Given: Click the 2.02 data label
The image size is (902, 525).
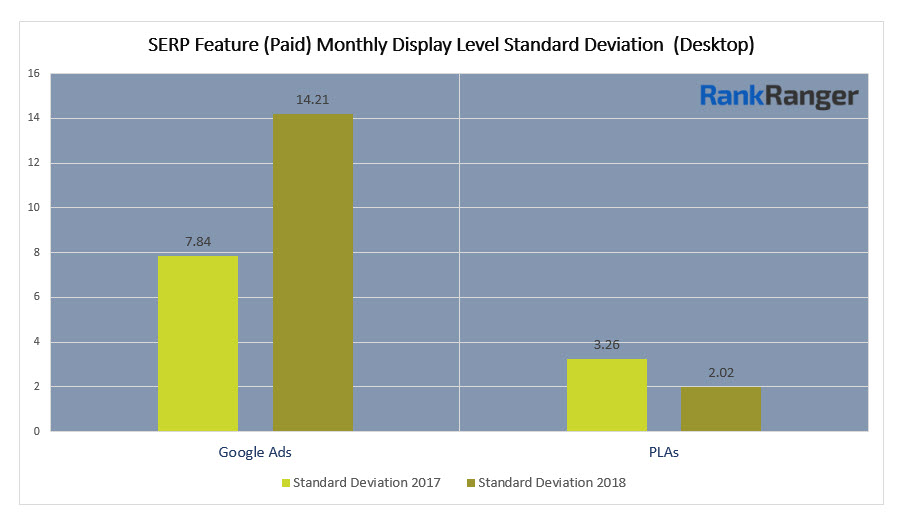Looking at the screenshot, I should pos(721,373).
